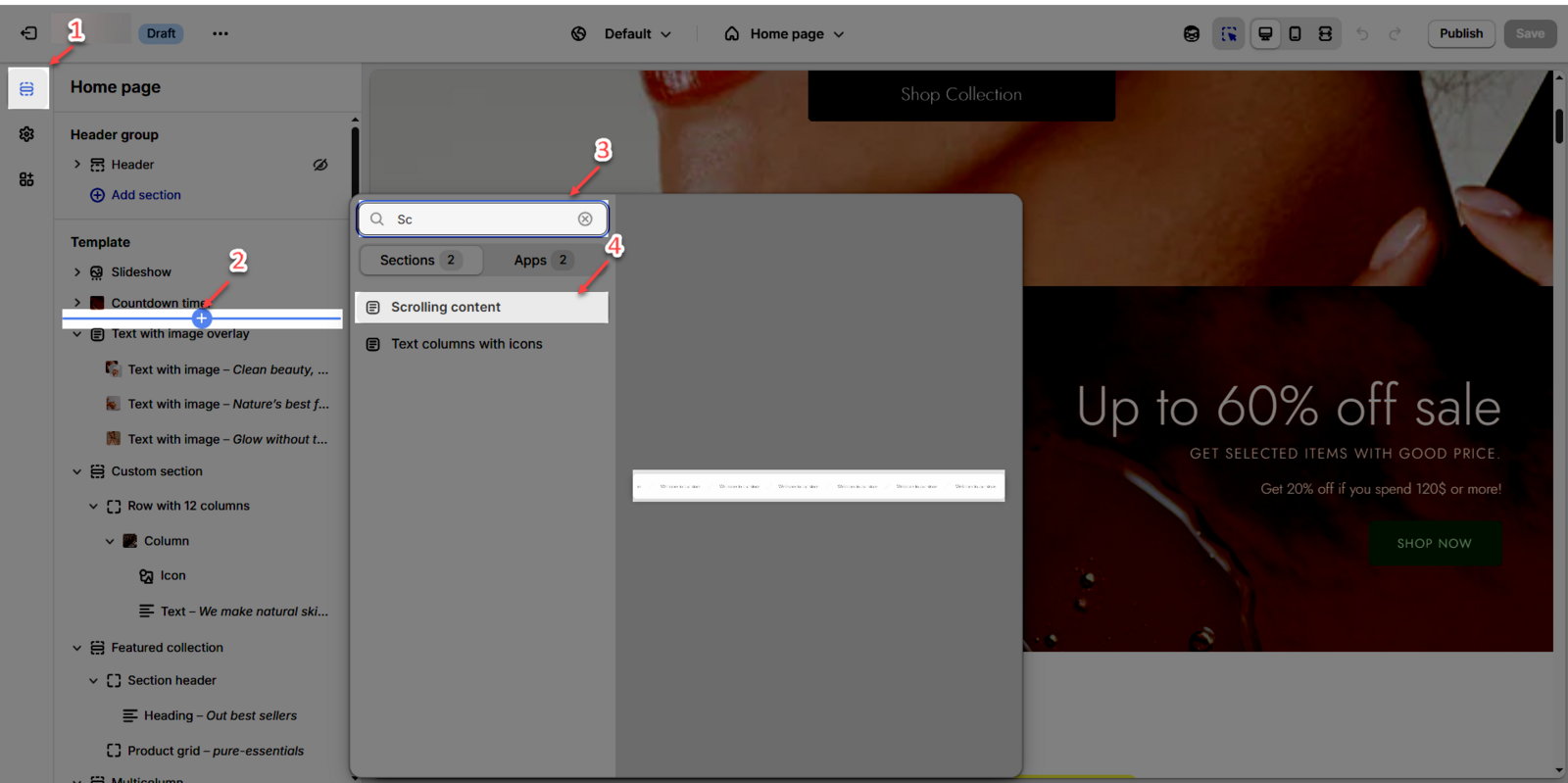The image size is (1568, 783).
Task: Open the Sections panel icon in sidebar
Action: click(x=26, y=89)
